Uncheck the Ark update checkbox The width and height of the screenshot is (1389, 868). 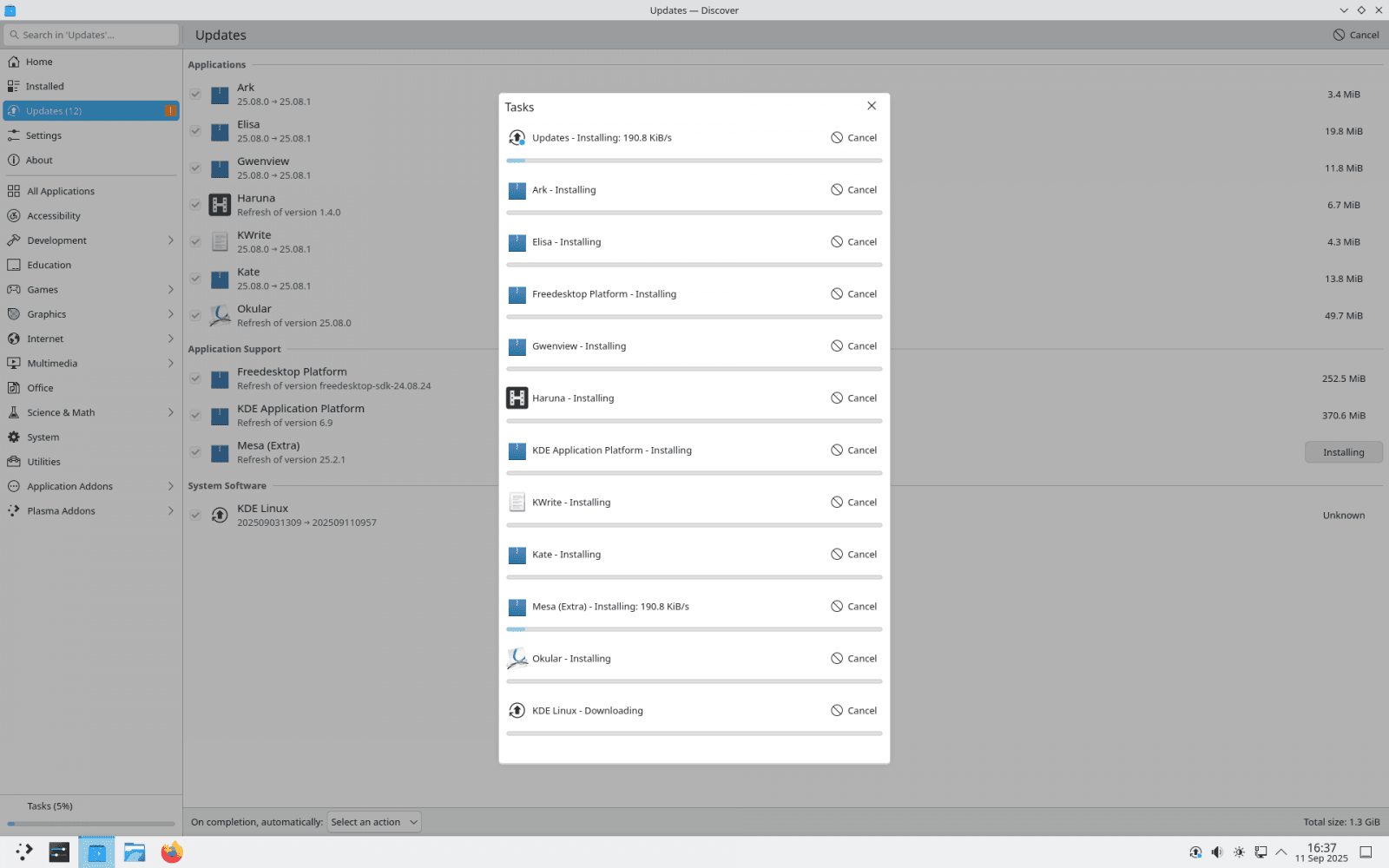point(195,95)
